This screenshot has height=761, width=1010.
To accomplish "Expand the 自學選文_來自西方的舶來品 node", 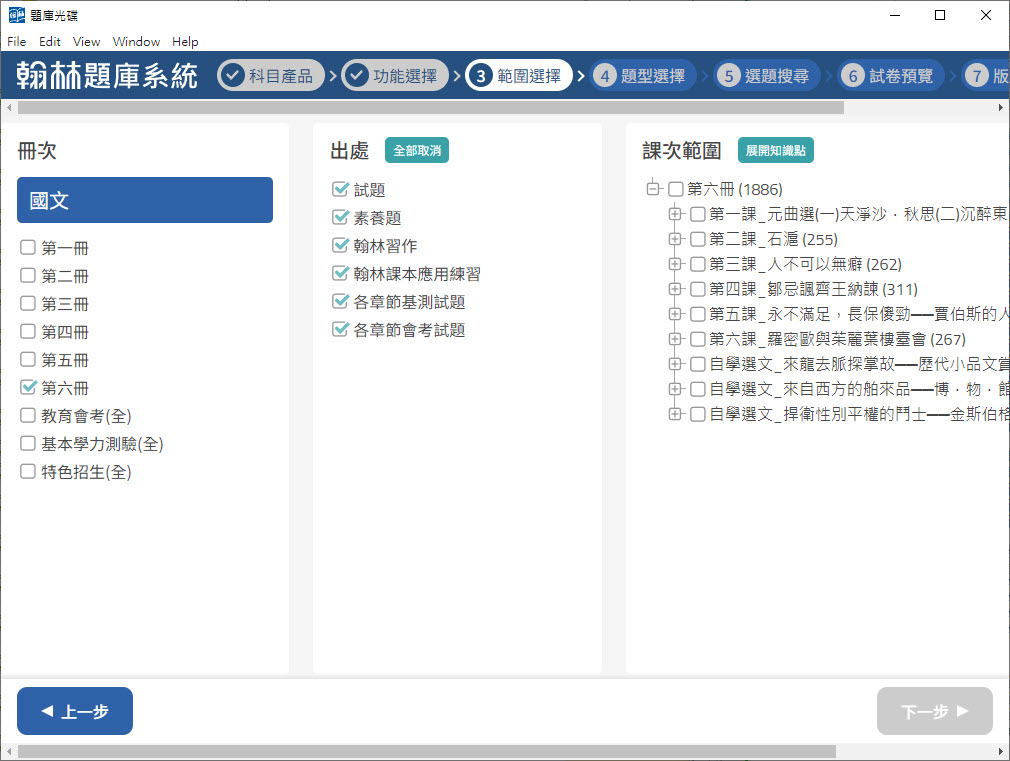I will click(x=674, y=389).
